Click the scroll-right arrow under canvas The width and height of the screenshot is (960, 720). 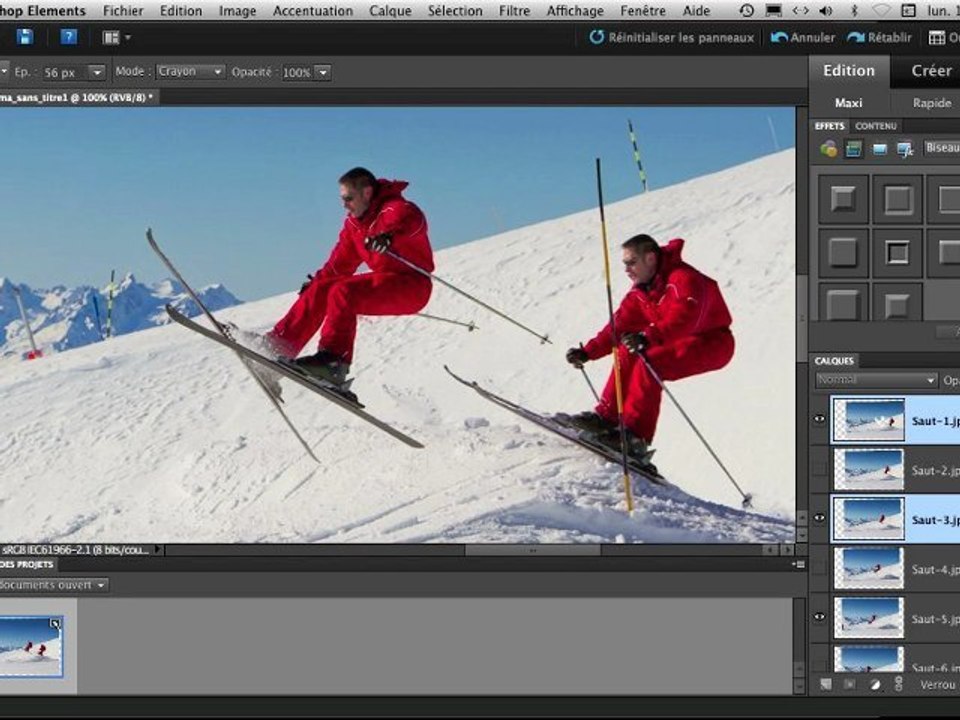pyautogui.click(x=788, y=550)
